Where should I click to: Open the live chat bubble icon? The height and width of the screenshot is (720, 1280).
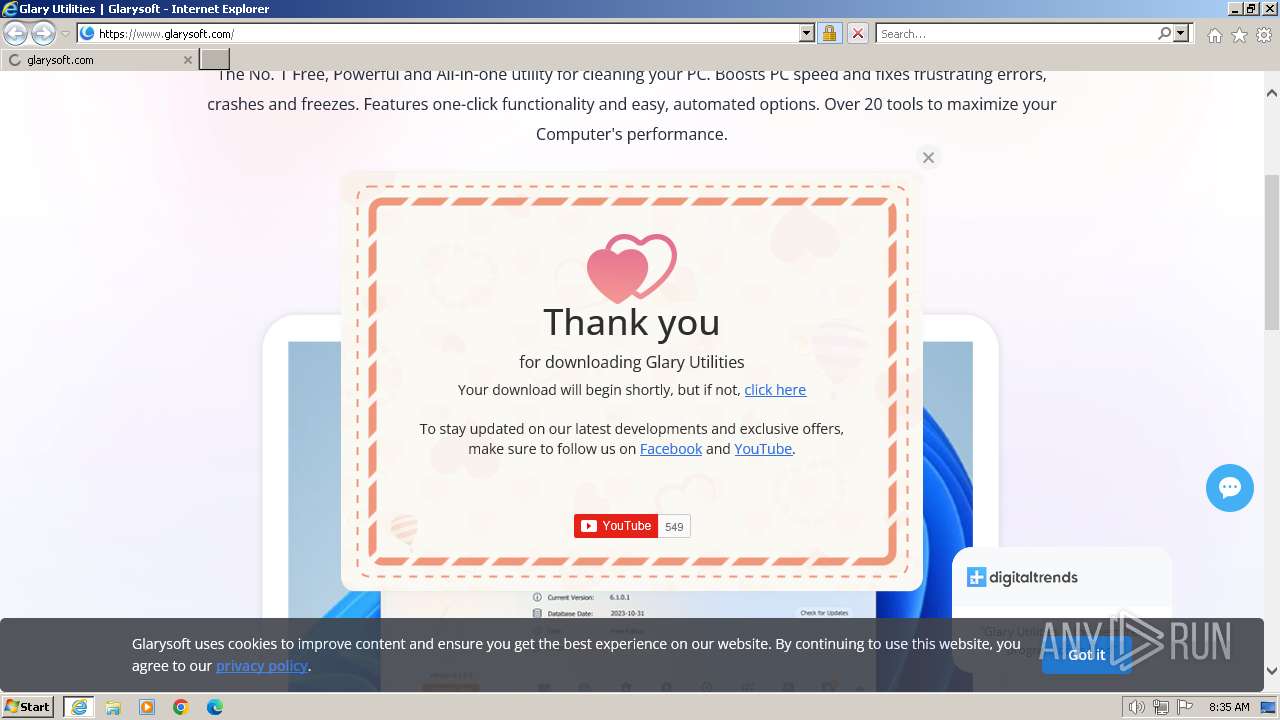1230,488
